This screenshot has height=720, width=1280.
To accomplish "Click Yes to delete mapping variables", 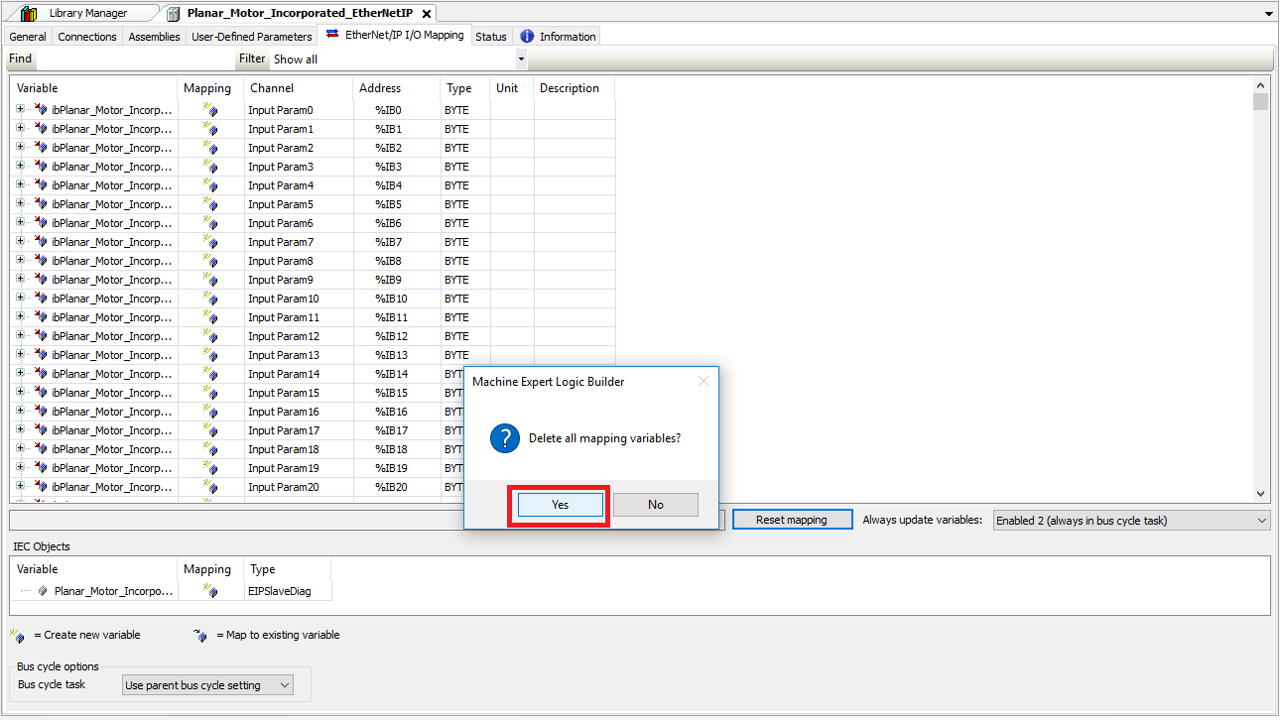I will click(x=559, y=505).
